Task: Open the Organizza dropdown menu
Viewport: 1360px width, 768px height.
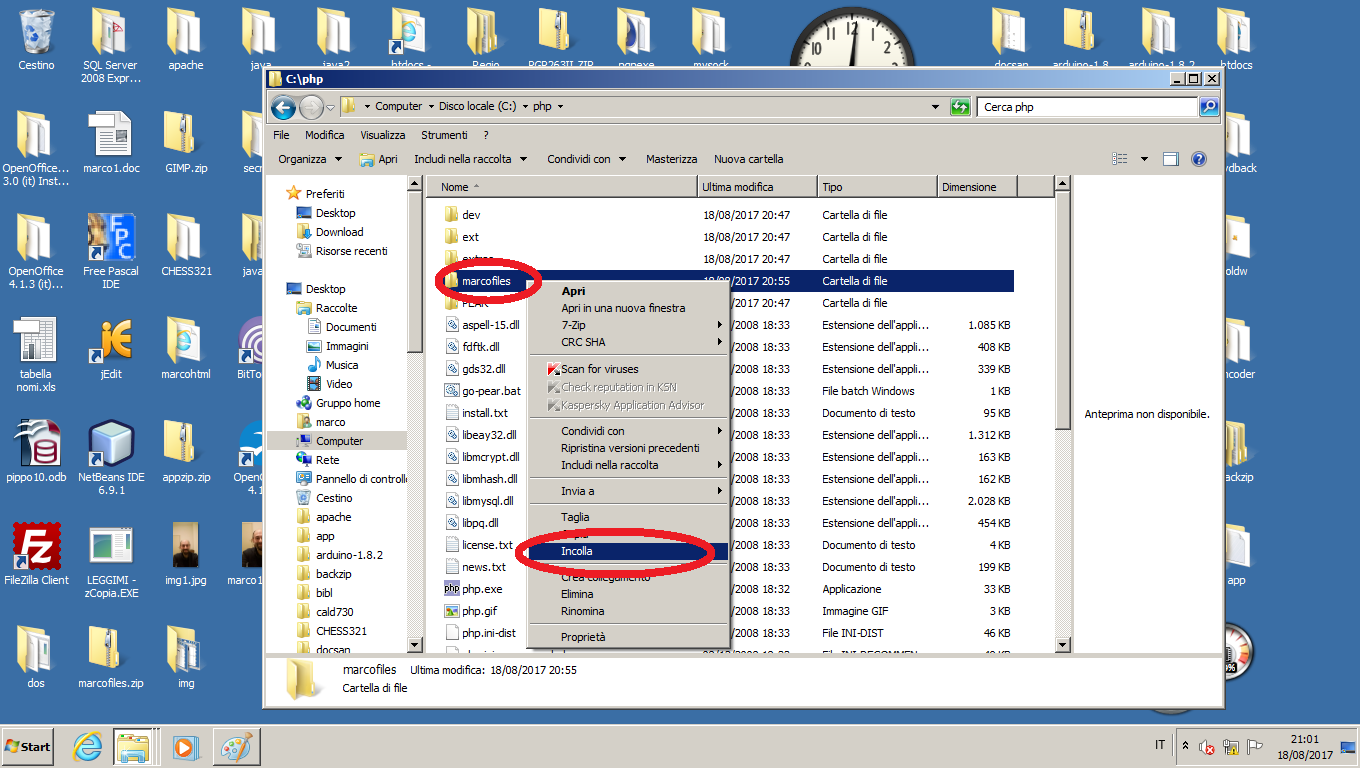Action: [309, 159]
